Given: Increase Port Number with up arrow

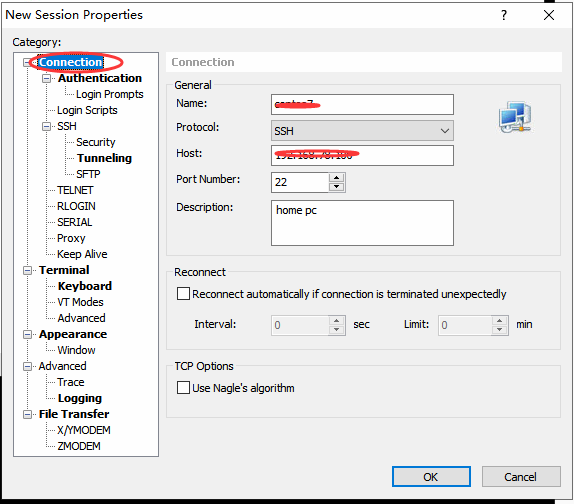Looking at the screenshot, I should pos(336,178).
